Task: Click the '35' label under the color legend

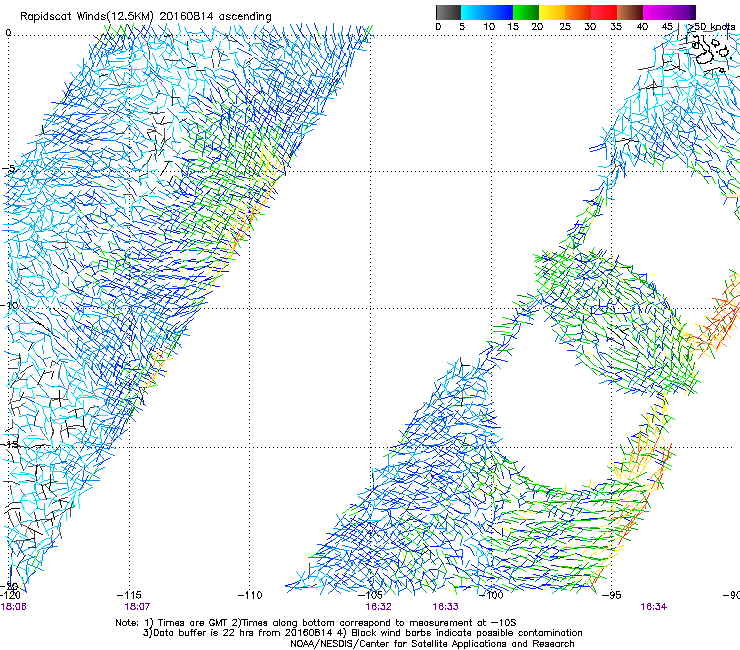Action: point(616,27)
